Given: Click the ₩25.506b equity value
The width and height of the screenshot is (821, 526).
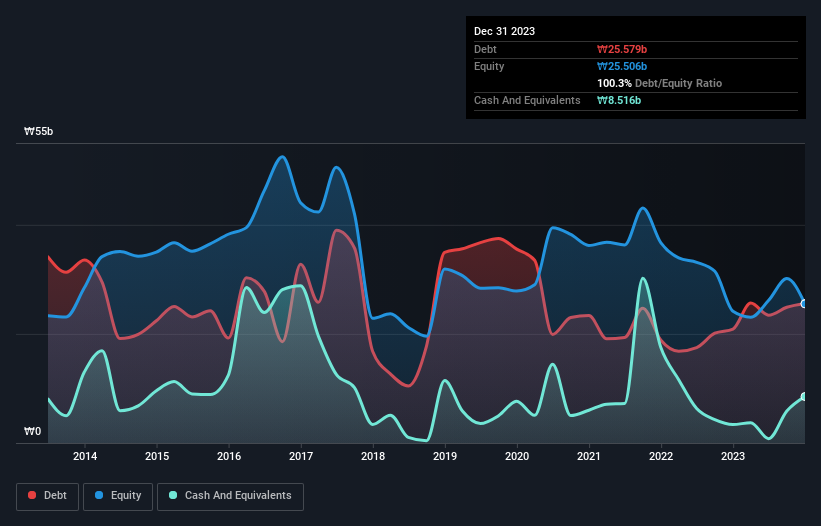Looking at the screenshot, I should (x=622, y=66).
